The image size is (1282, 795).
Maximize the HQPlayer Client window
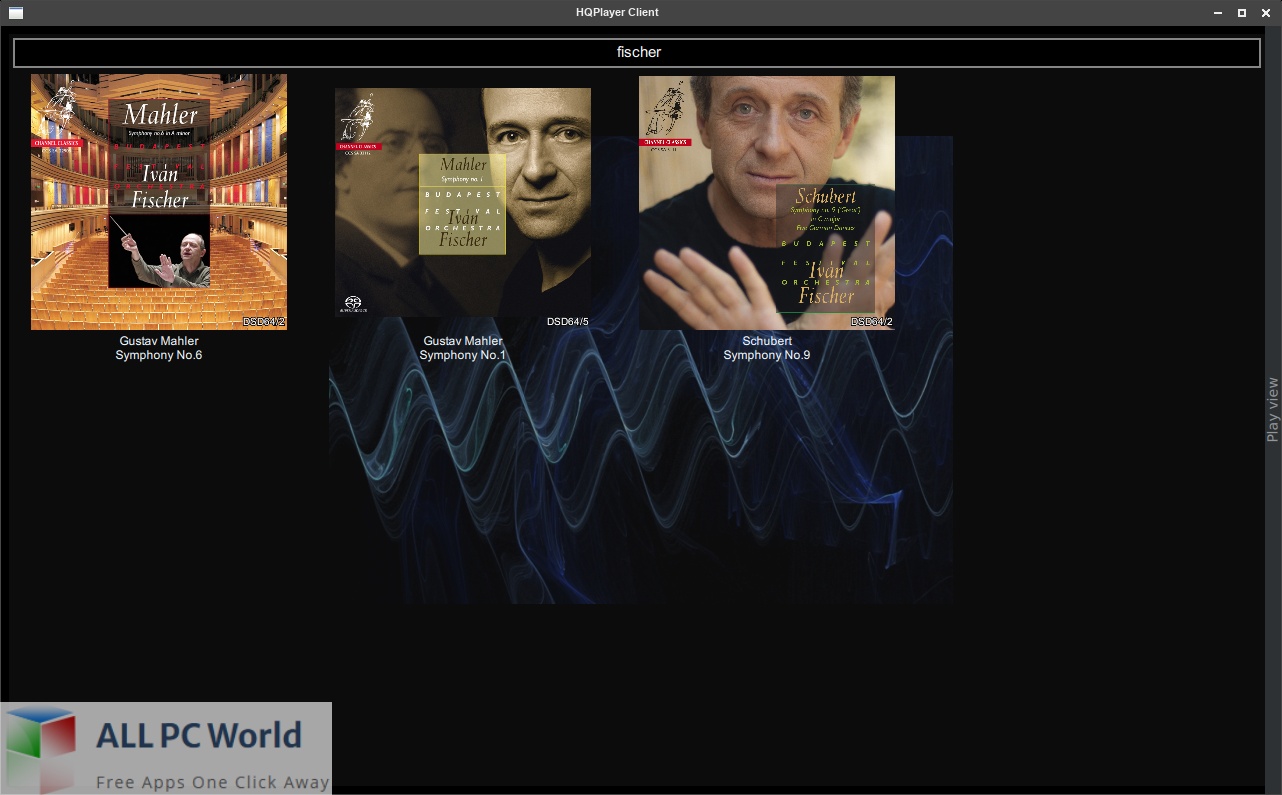(x=1242, y=13)
